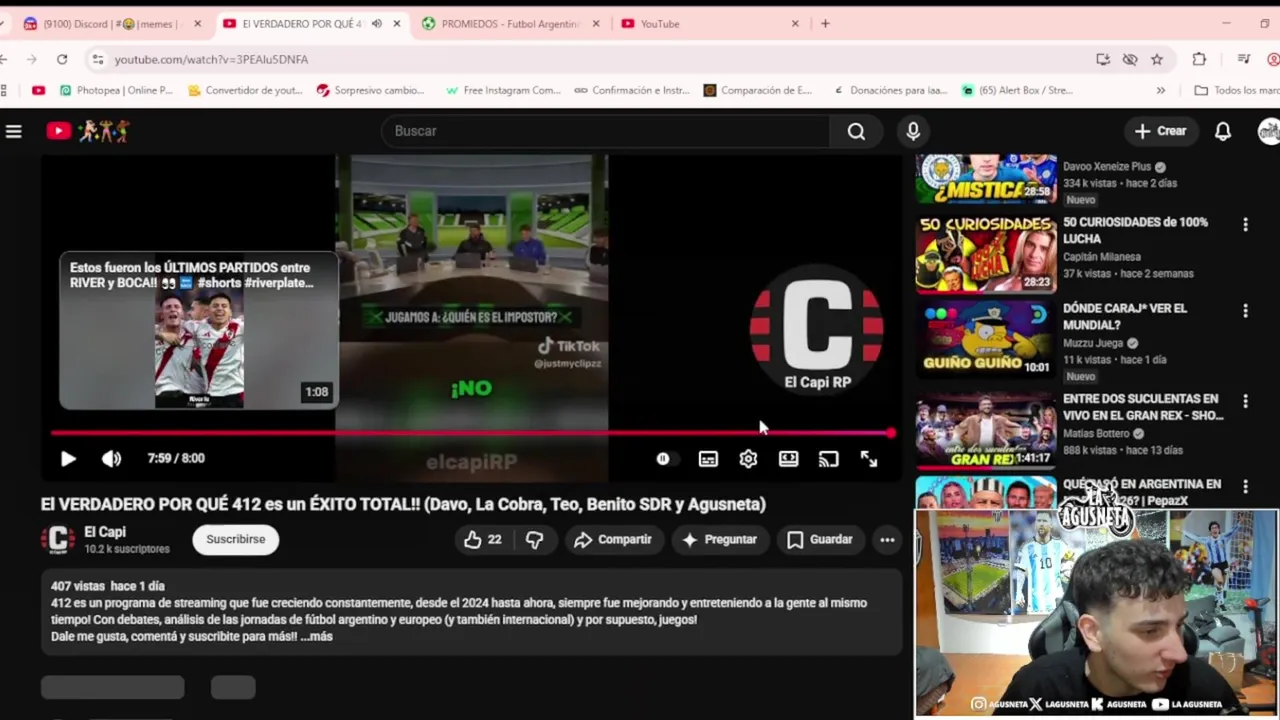Open the Crear upload menu
Viewport: 1280px width, 720px height.
click(1160, 131)
